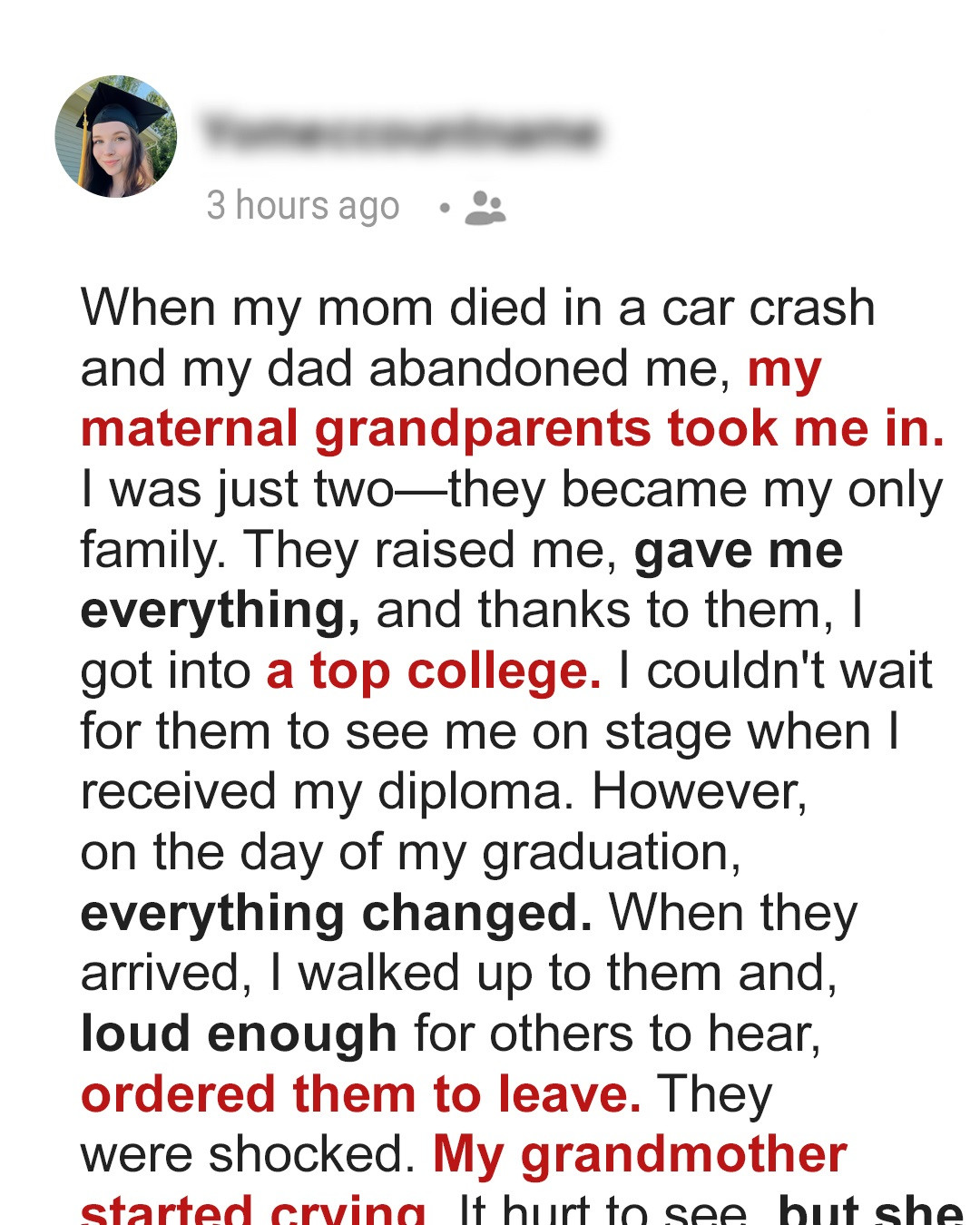Viewport: 980px width, 1225px height.
Task: Click the first paragraph line of the post
Action: 476,307
